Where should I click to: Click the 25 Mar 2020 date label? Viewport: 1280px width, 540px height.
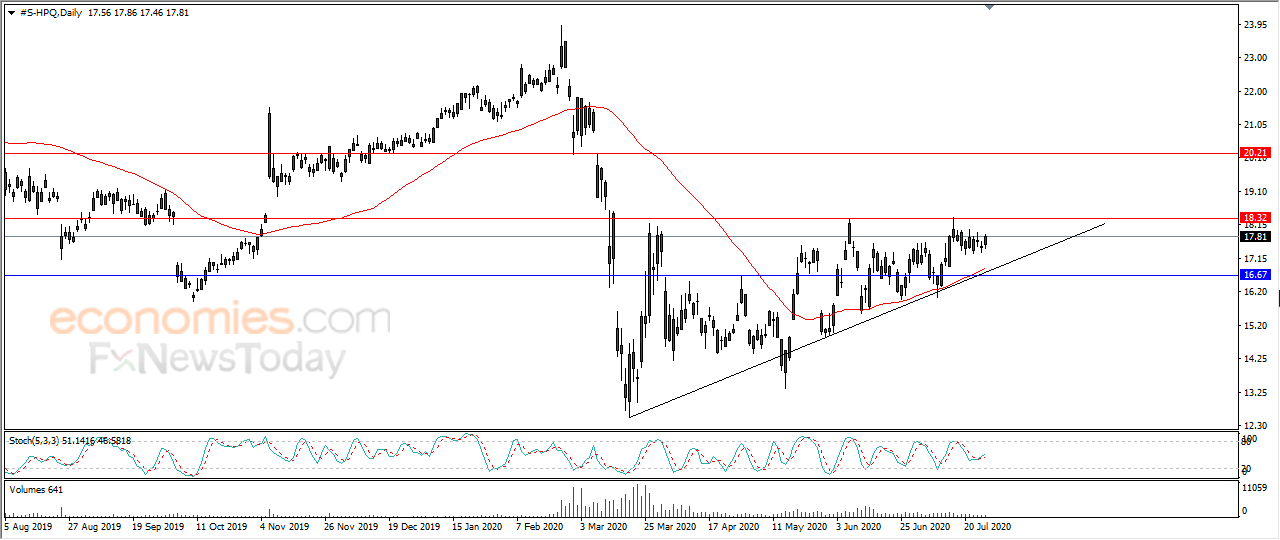pyautogui.click(x=668, y=525)
